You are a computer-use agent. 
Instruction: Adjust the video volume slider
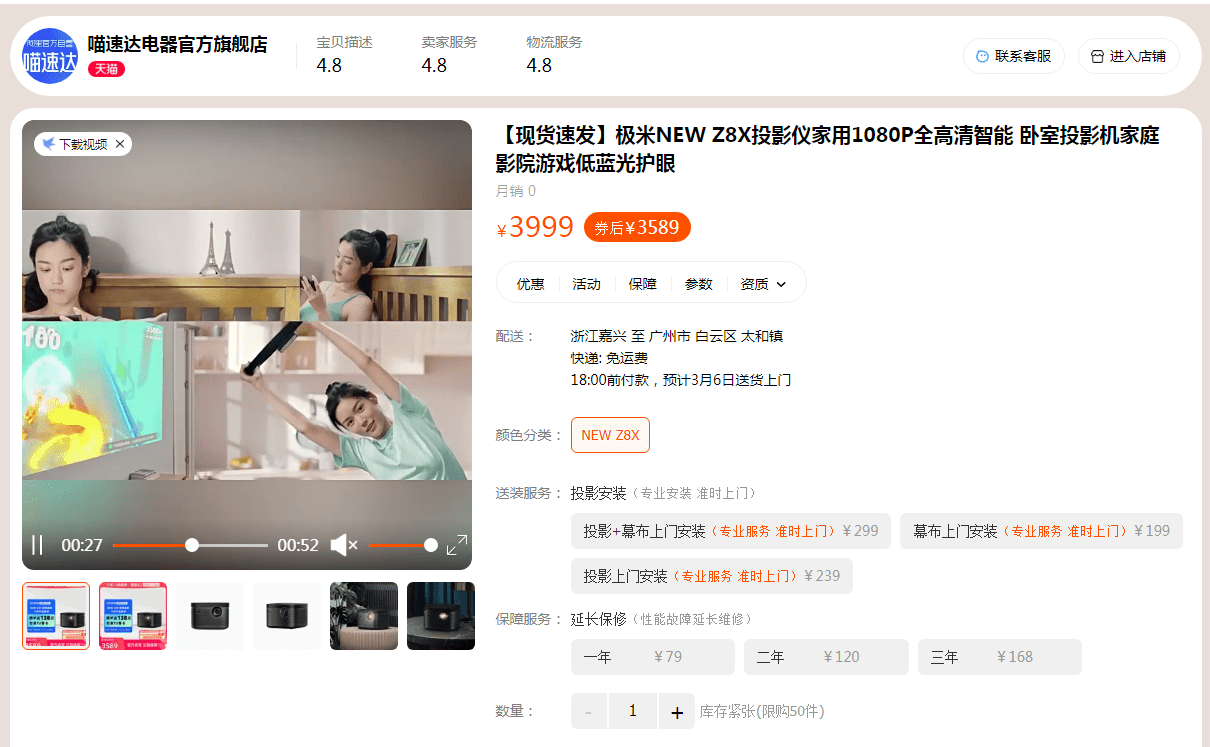[x=403, y=545]
